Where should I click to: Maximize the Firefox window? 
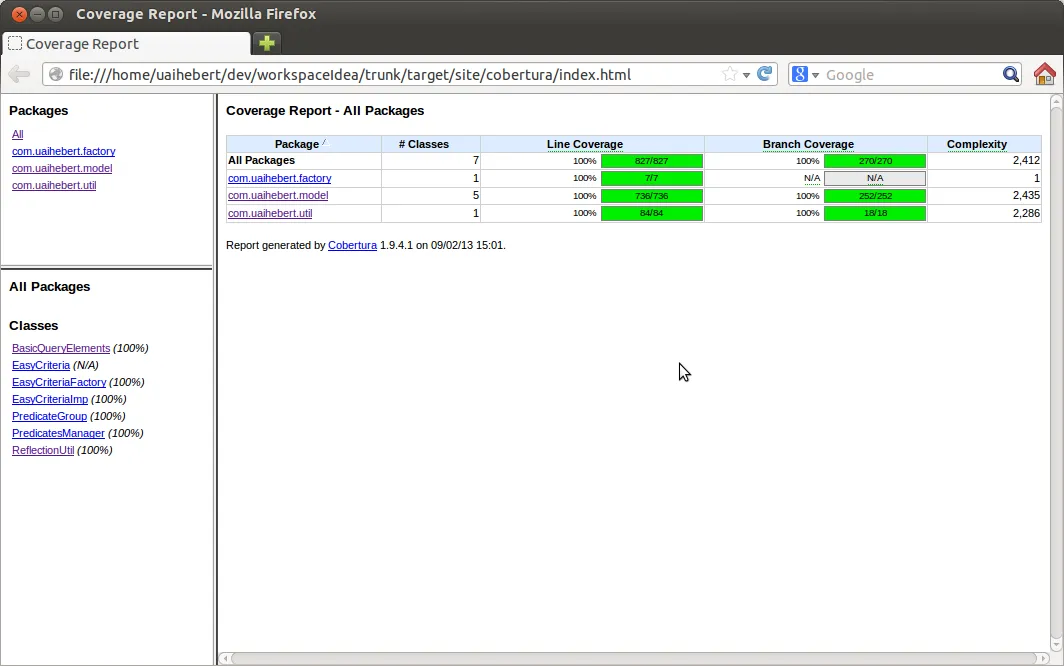click(x=56, y=14)
